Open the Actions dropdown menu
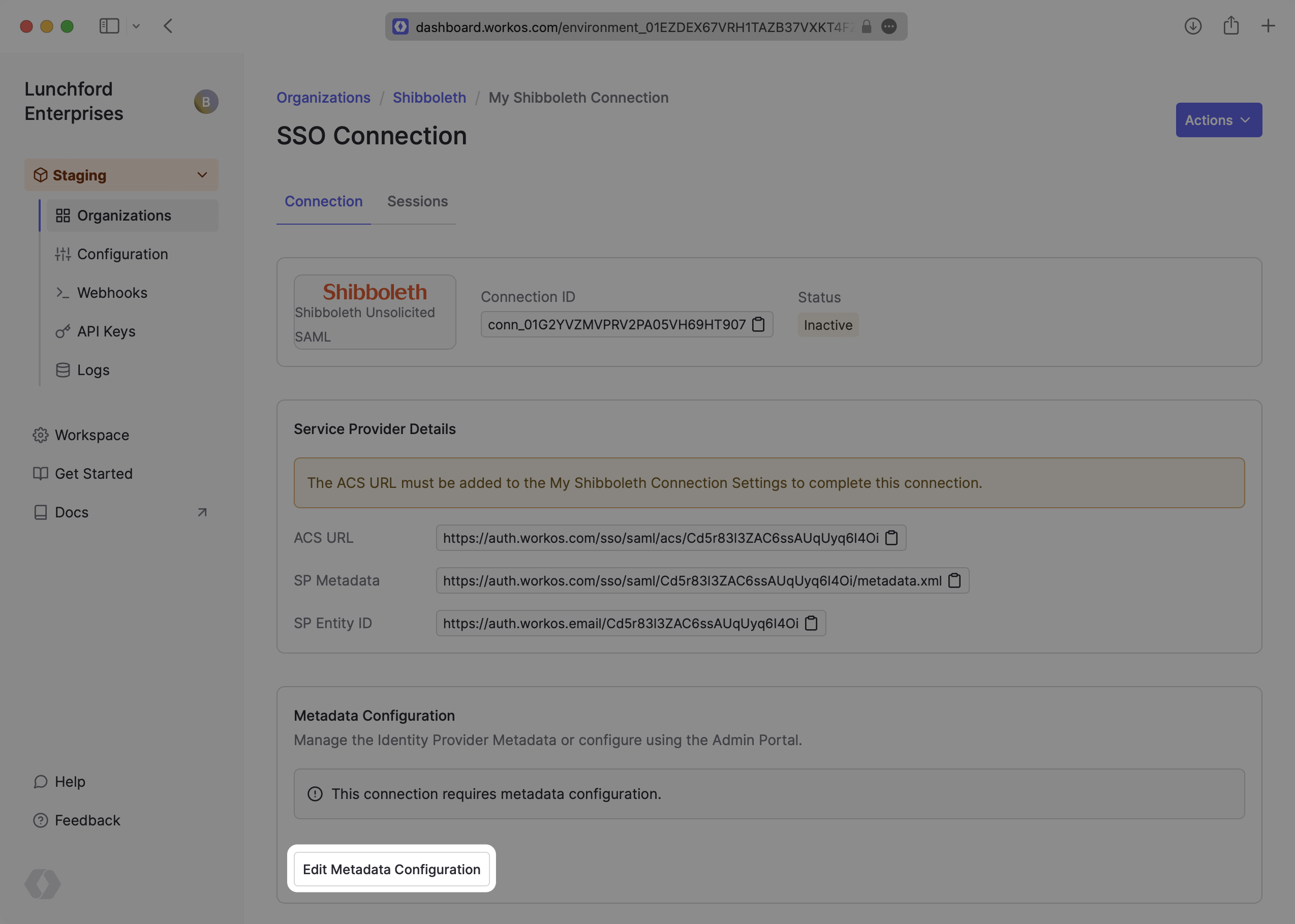 (x=1218, y=120)
